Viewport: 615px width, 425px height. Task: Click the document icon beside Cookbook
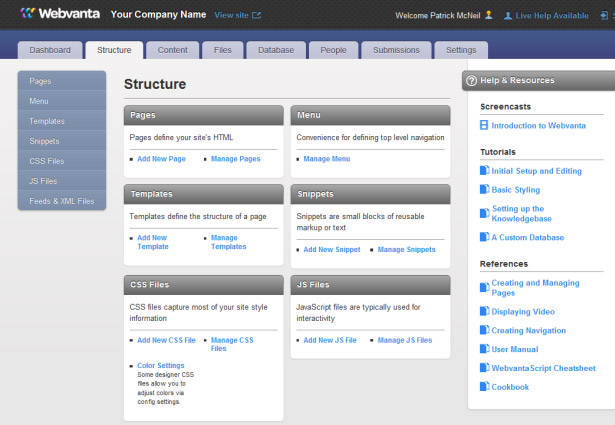pos(484,386)
